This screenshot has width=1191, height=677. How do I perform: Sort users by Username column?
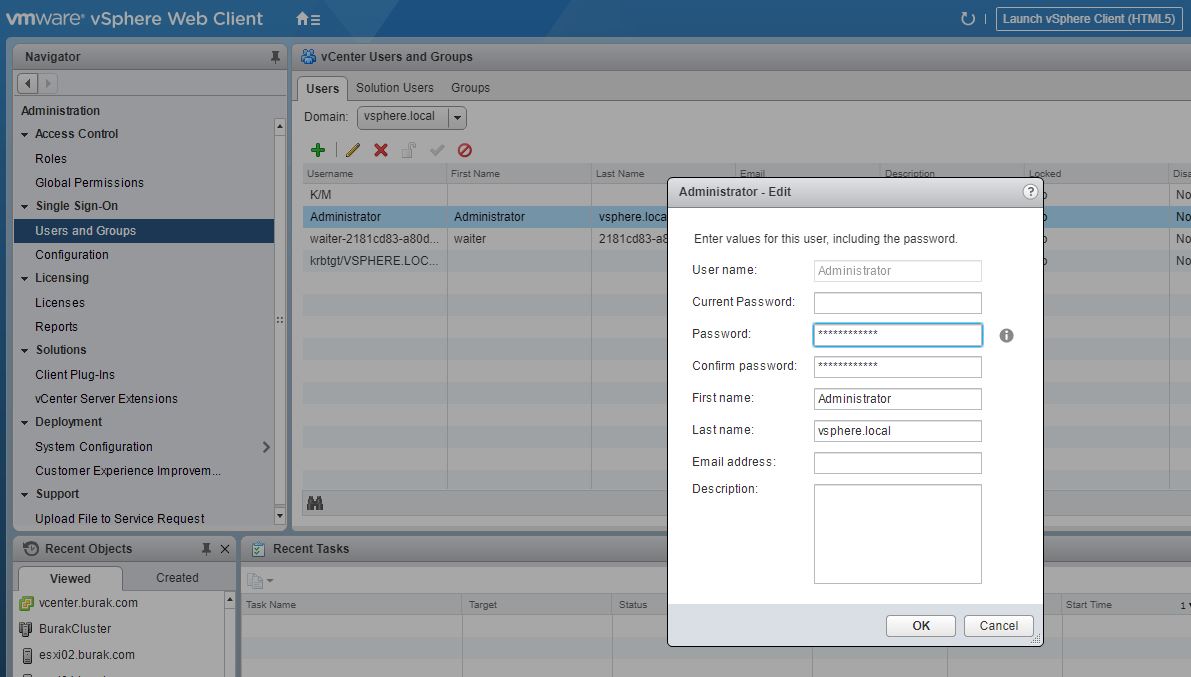coord(374,174)
